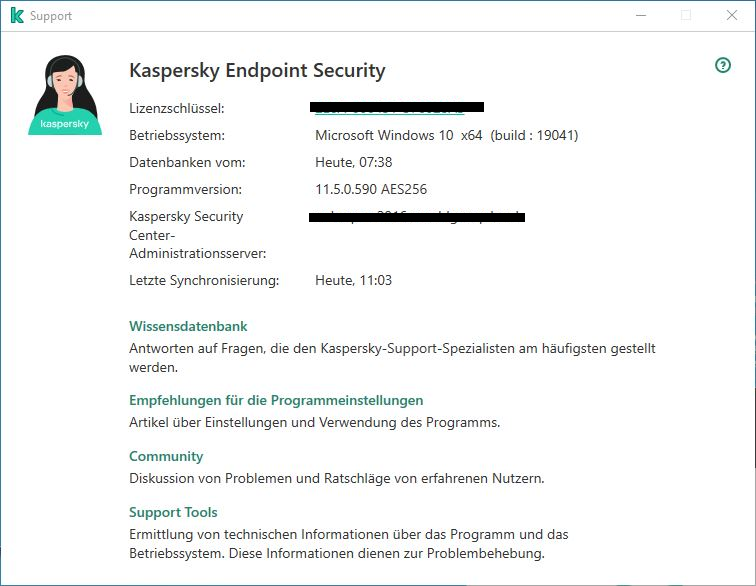Click the Letzte Synchronisierung label
This screenshot has height=586, width=756.
click(x=204, y=280)
